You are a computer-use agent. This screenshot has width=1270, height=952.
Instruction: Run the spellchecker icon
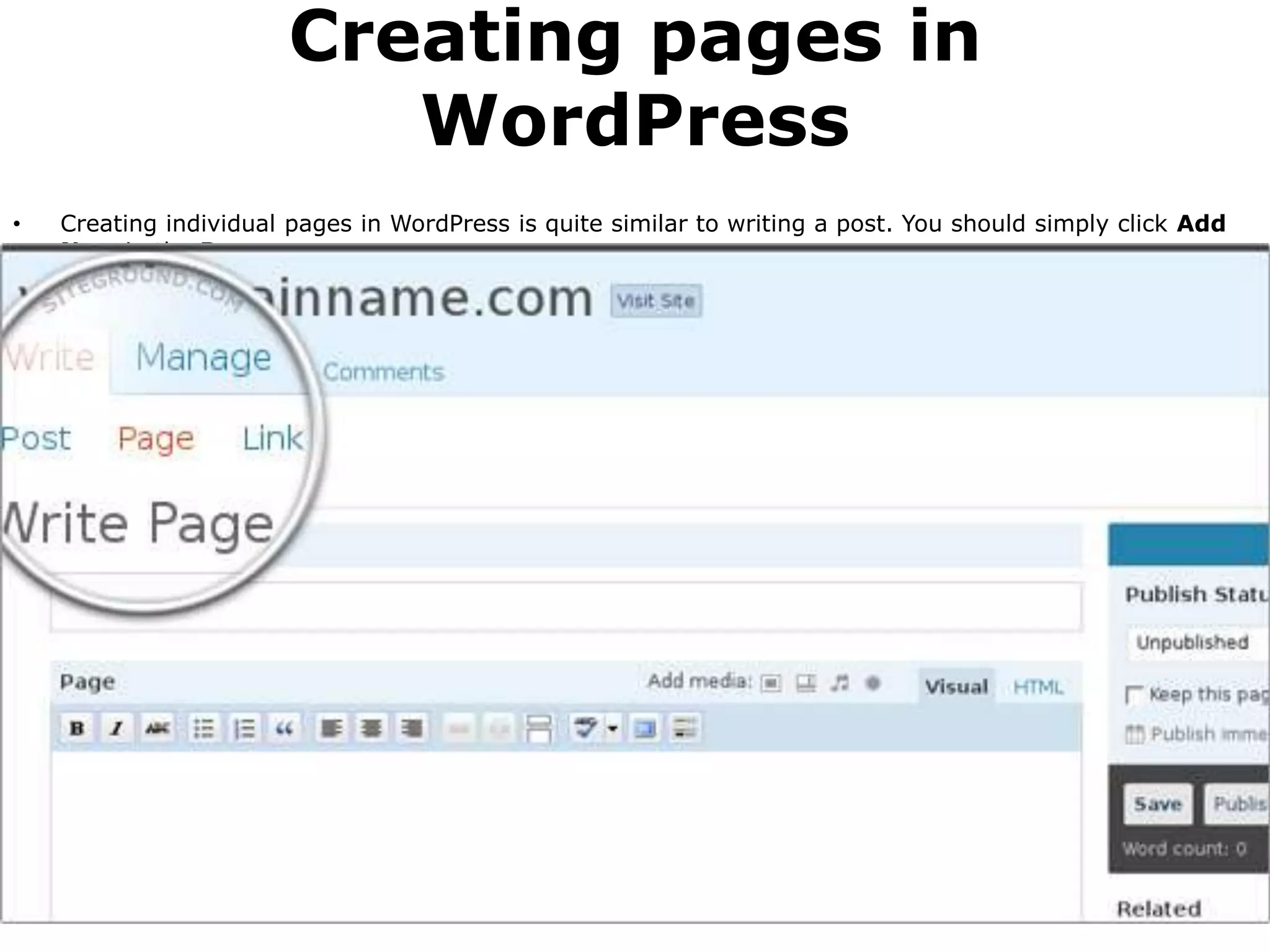[585, 728]
